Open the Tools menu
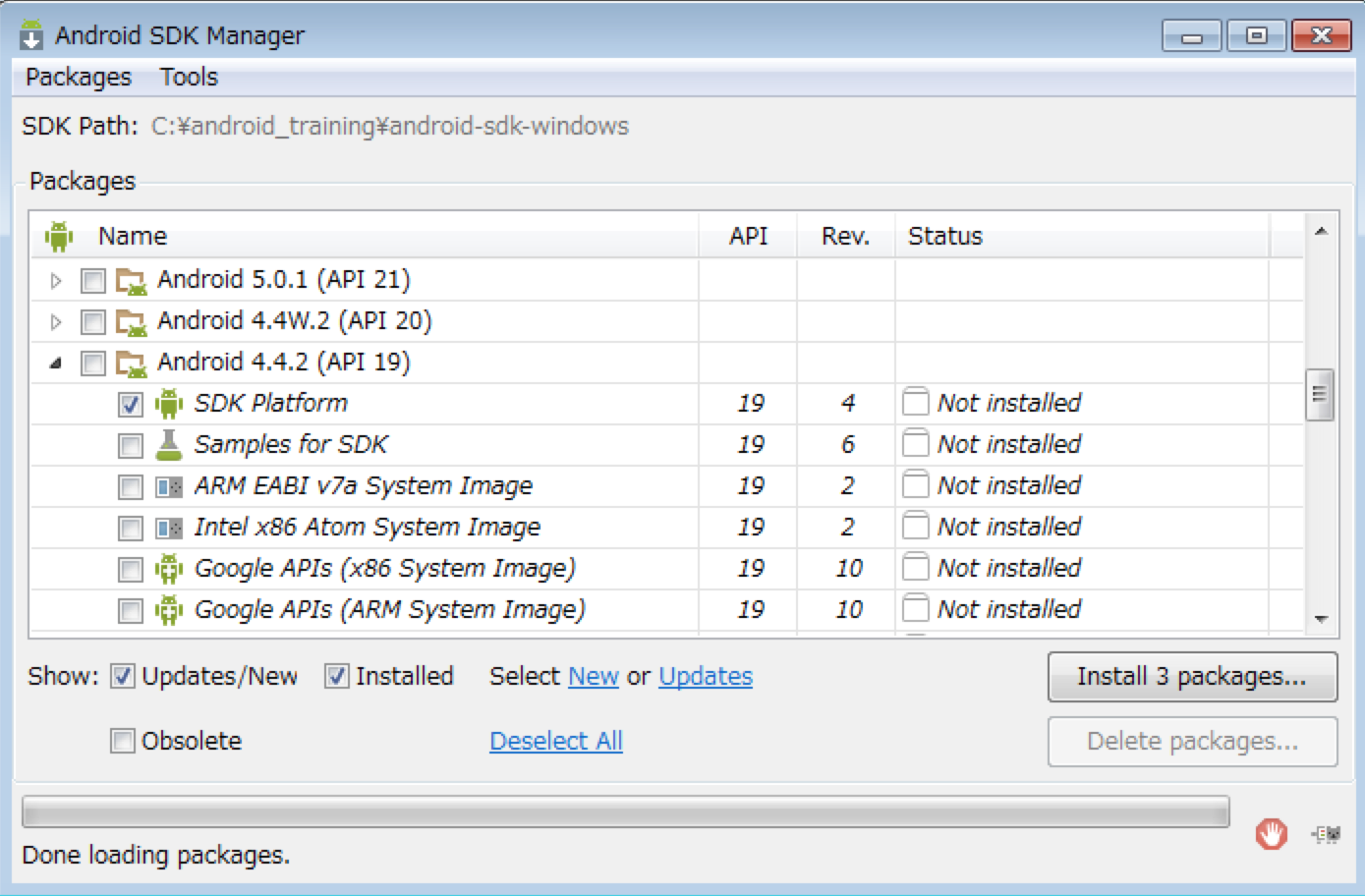 coord(189,77)
